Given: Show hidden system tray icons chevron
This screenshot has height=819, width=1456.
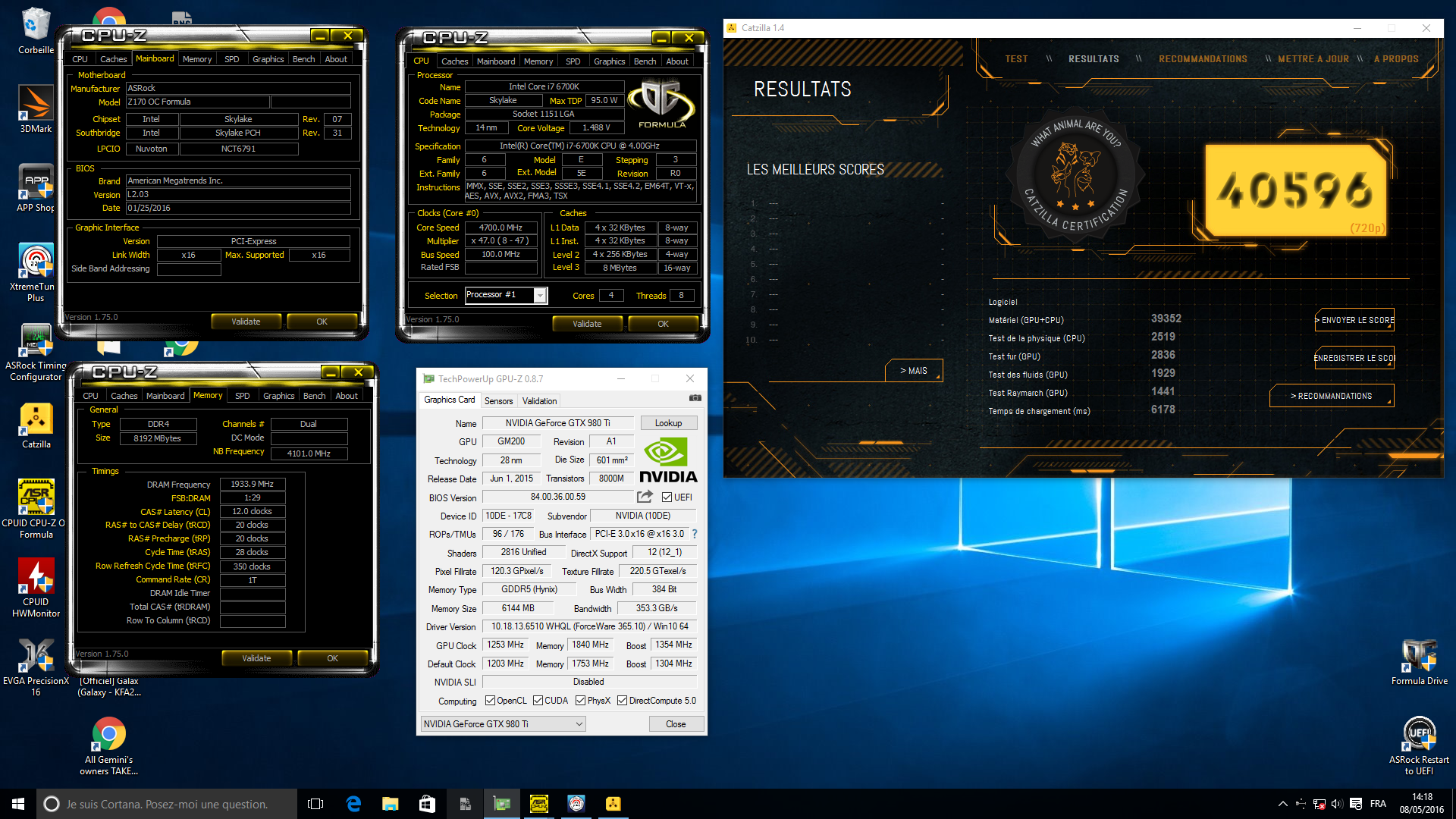Looking at the screenshot, I should point(1282,804).
